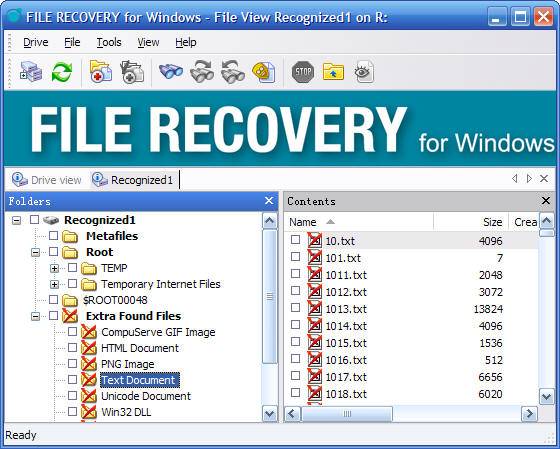This screenshot has height=449, width=560.
Task: Click the deleted file icon of 1017.txt
Action: 315,376
